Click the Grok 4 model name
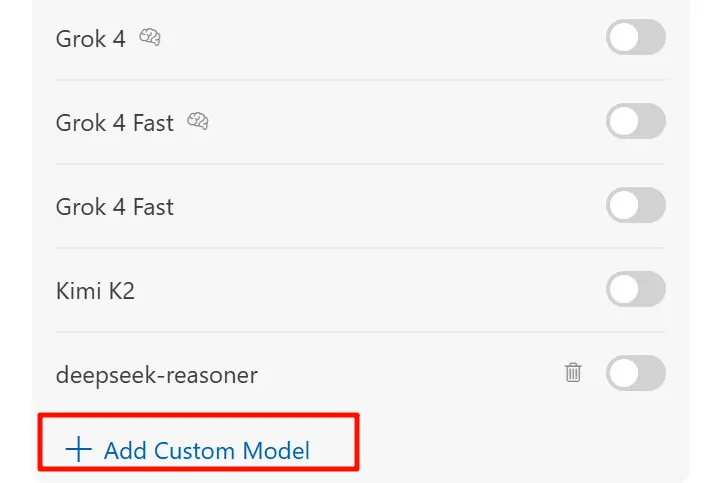Screen dimensions: 724x483 (x=91, y=39)
